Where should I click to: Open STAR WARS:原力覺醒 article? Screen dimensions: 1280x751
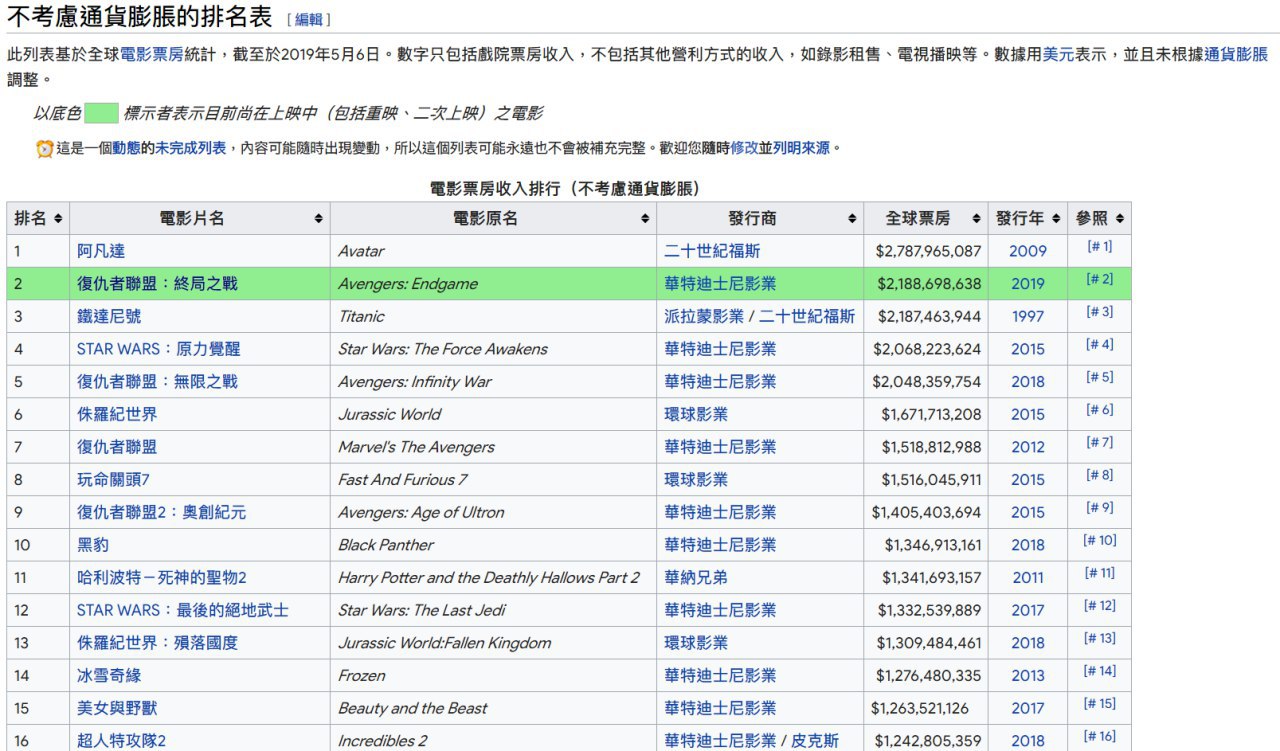tap(159, 349)
